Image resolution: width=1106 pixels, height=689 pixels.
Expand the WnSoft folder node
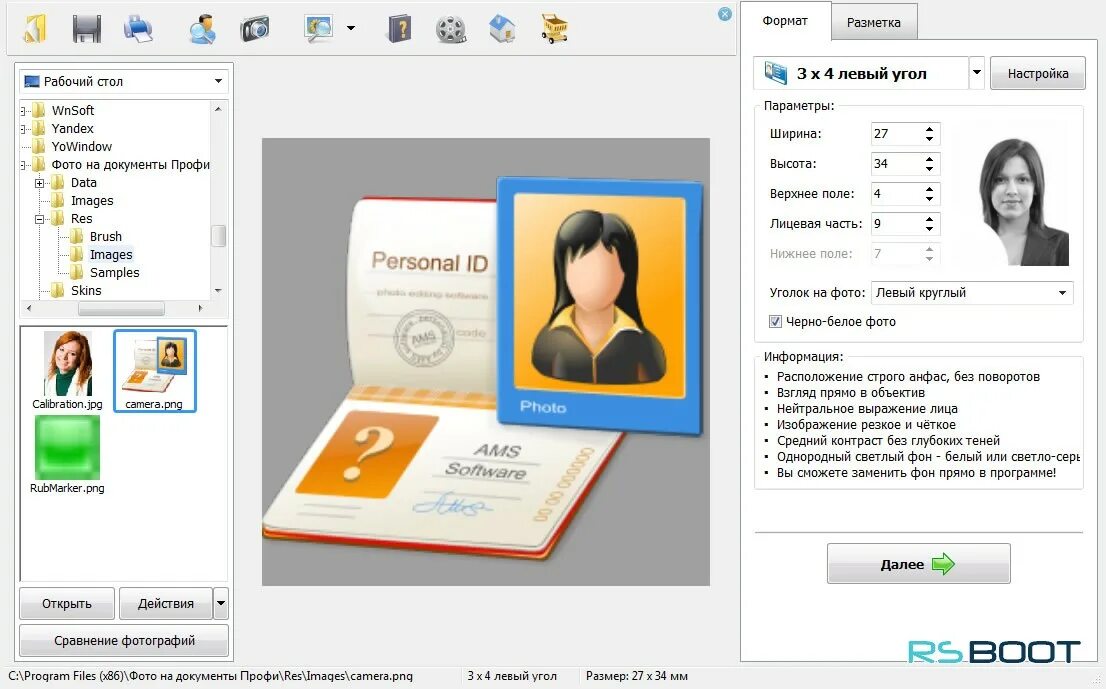(23, 110)
